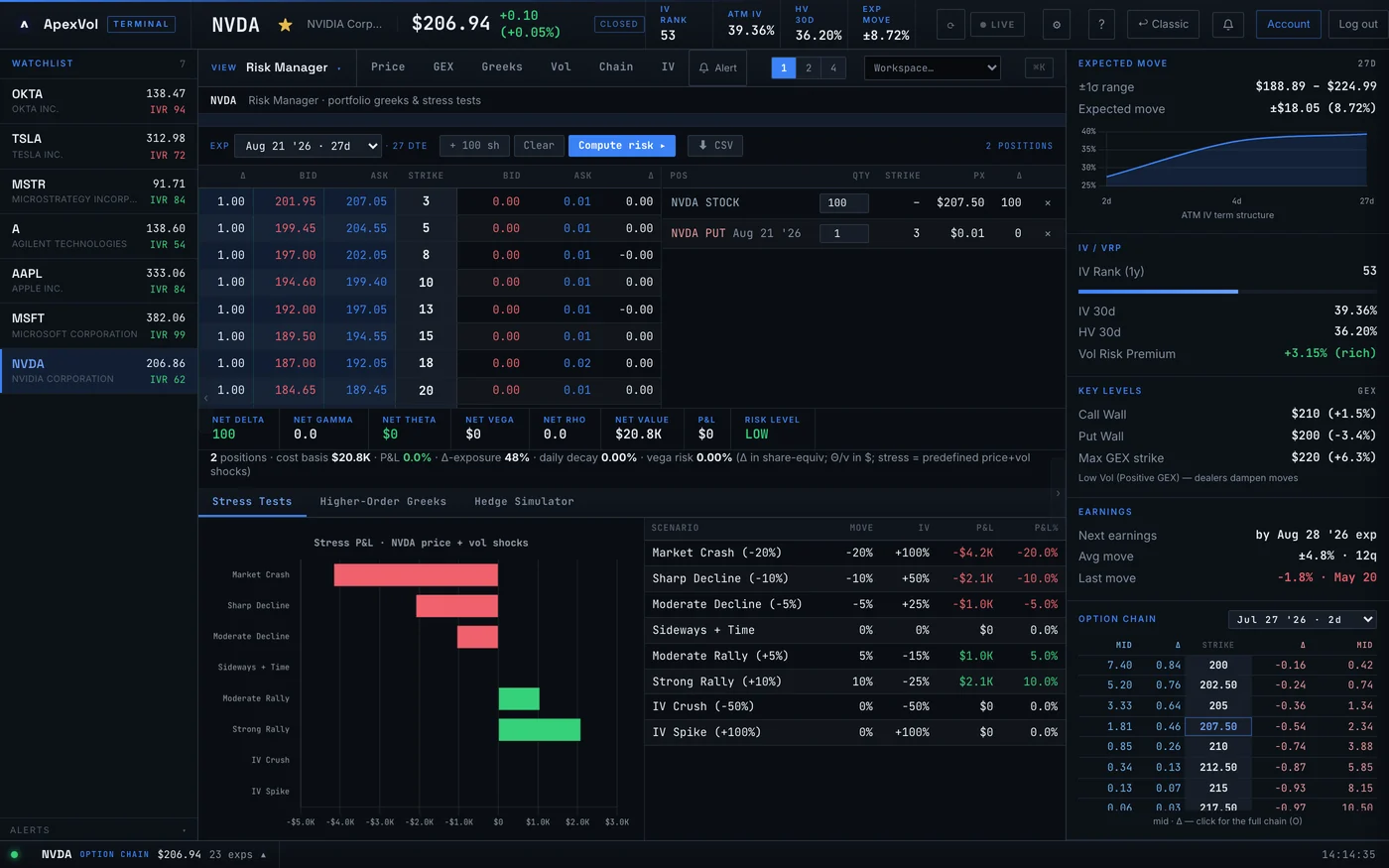Switch to the Price tab
This screenshot has width=1389, height=868.
388,67
